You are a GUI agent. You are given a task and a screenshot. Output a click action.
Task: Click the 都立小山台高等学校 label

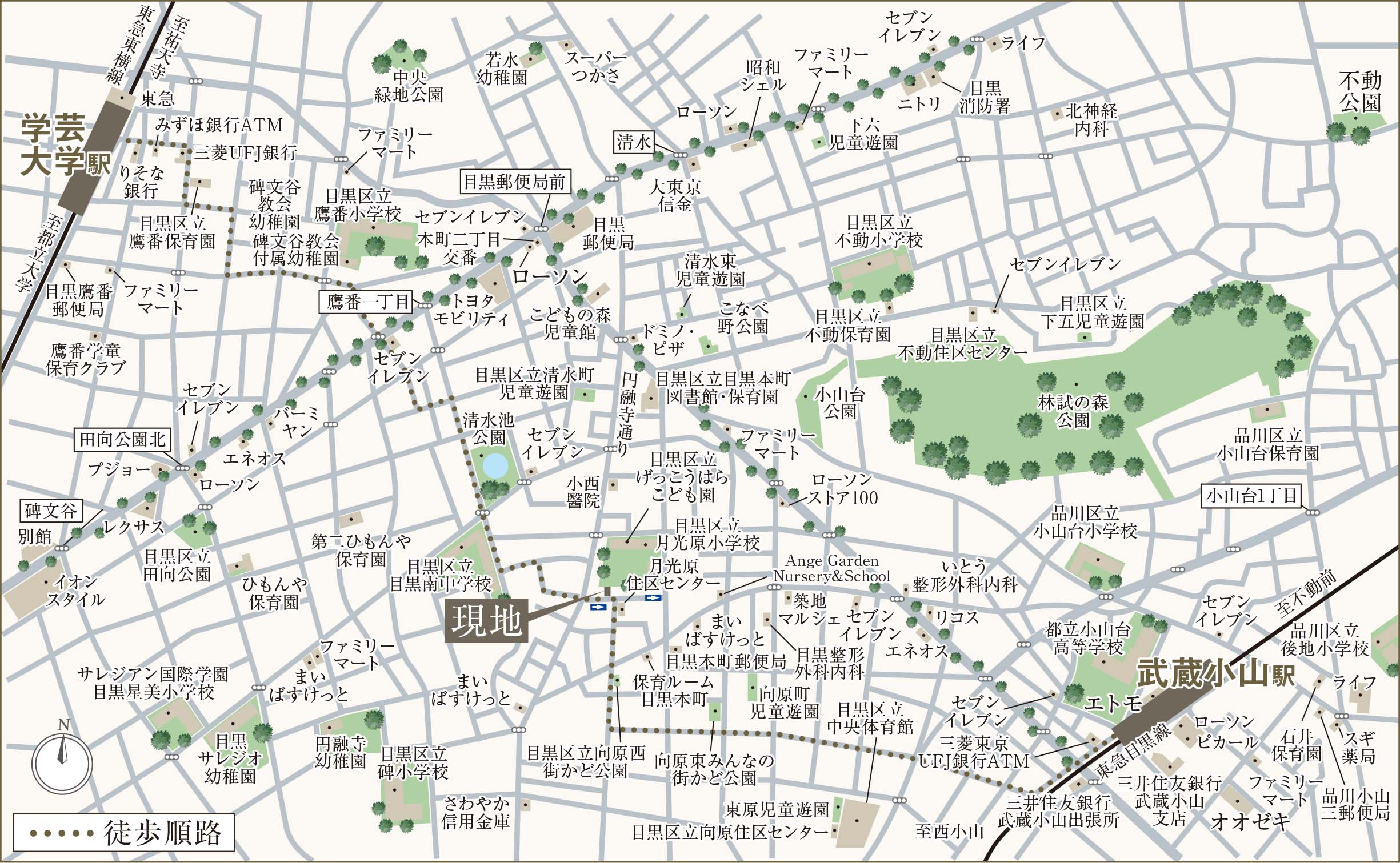click(x=1088, y=638)
